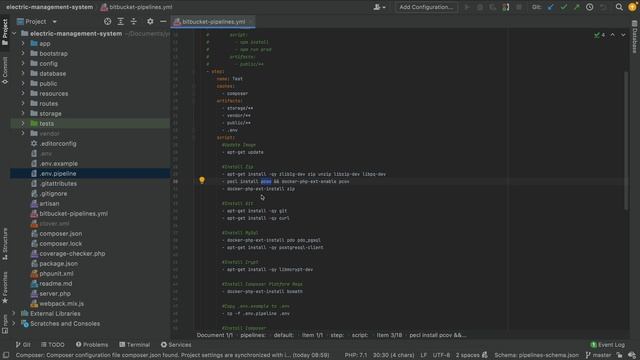This screenshot has height=360, width=640.
Task: Open the Commit tool window stripe button
Action: pos(5,70)
